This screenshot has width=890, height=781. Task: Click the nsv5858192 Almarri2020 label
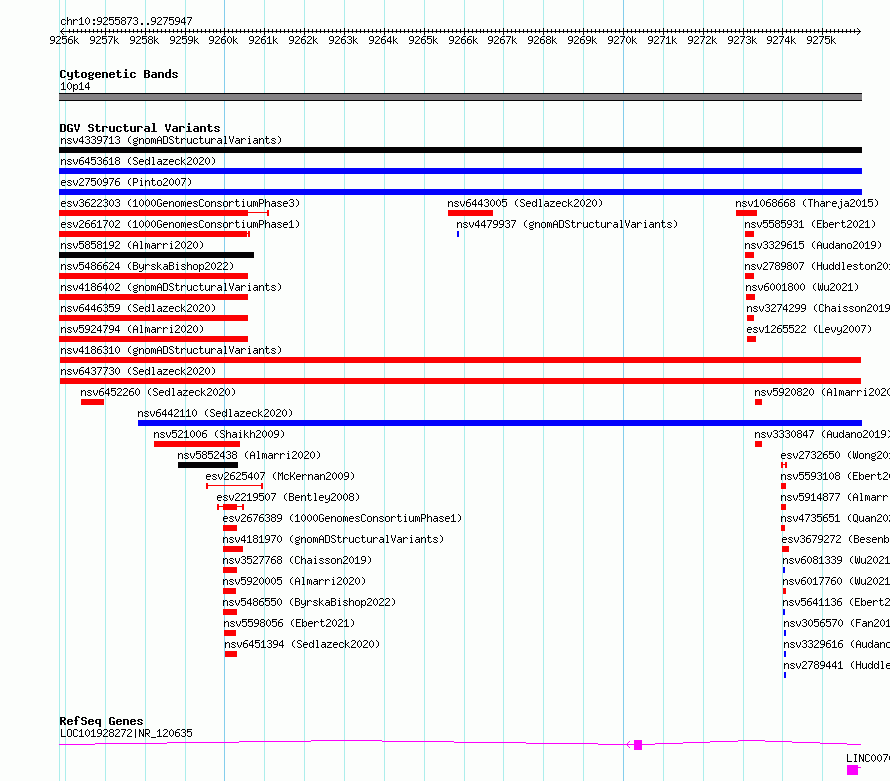(x=132, y=245)
